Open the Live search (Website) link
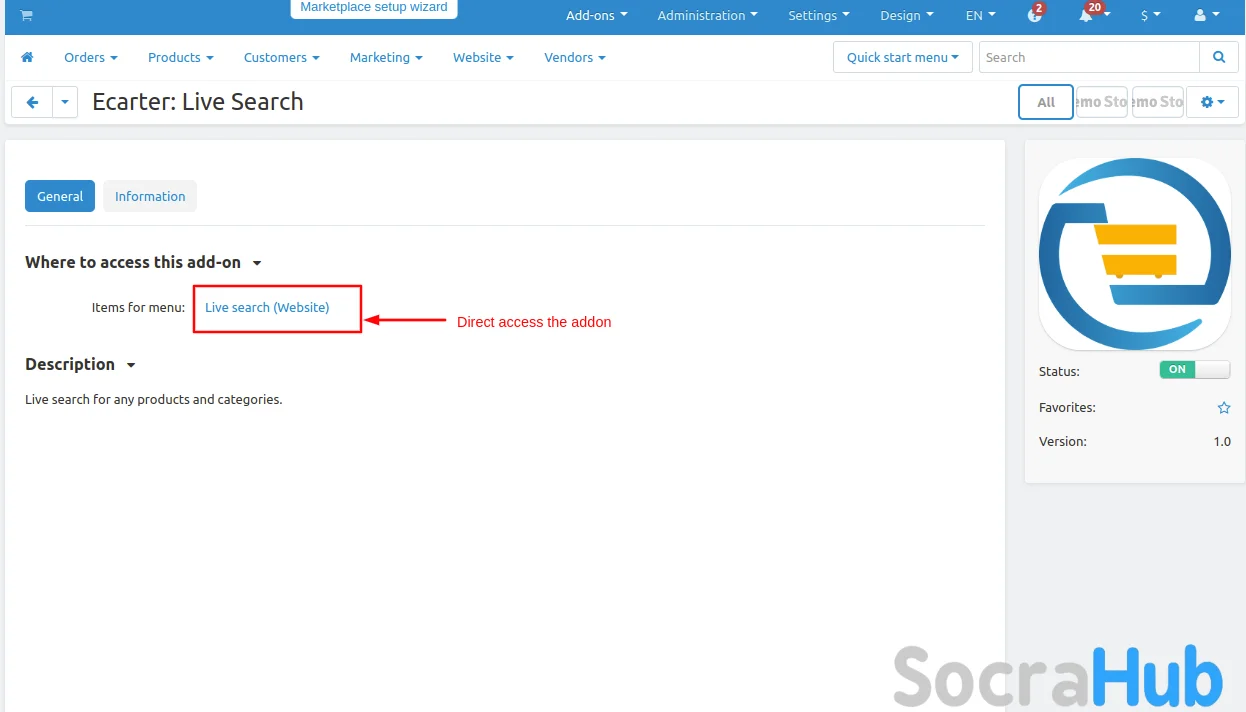The image size is (1246, 712). click(x=267, y=308)
